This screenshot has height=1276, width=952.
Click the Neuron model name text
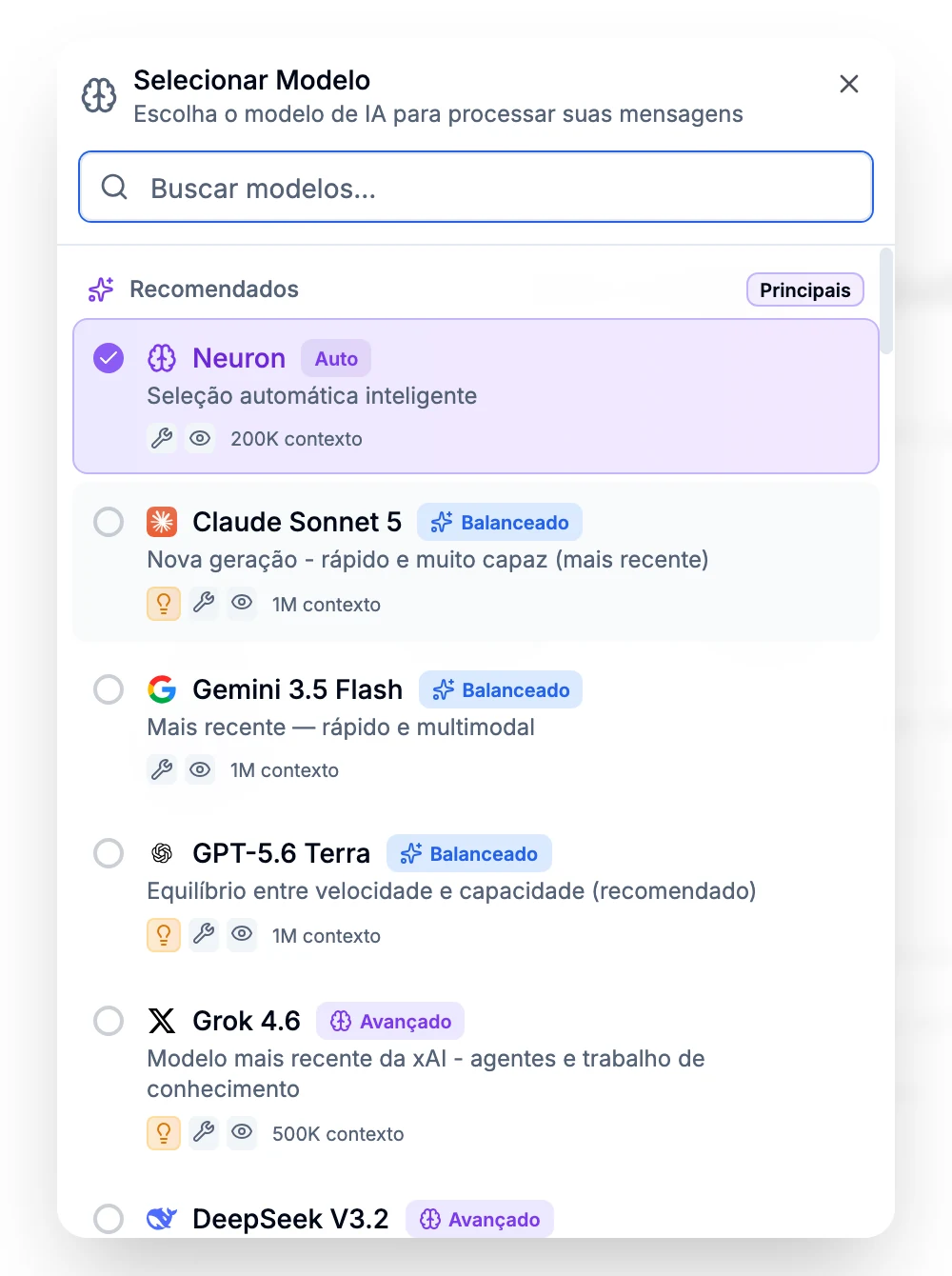coord(239,358)
